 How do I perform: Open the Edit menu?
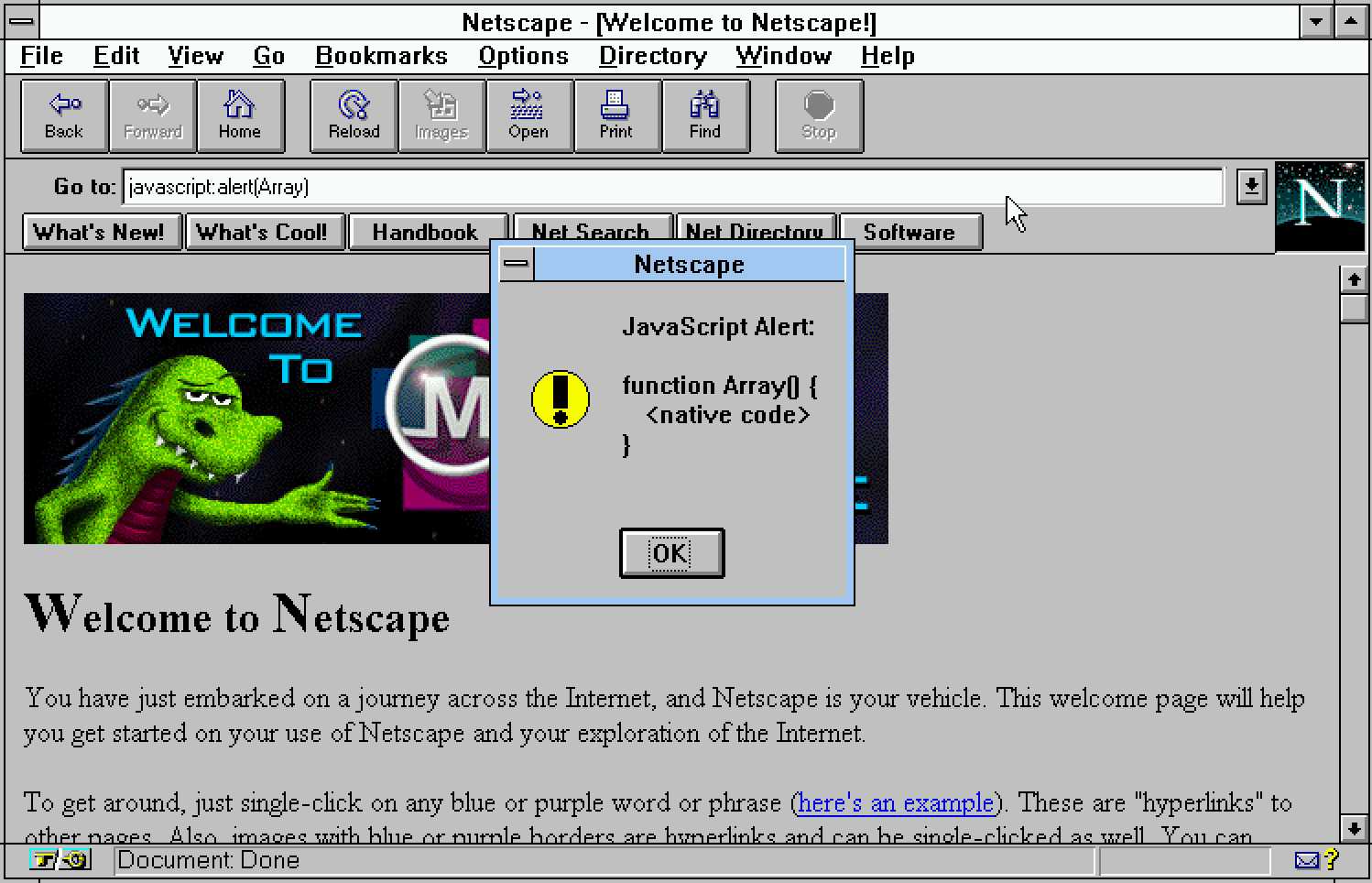(116, 56)
